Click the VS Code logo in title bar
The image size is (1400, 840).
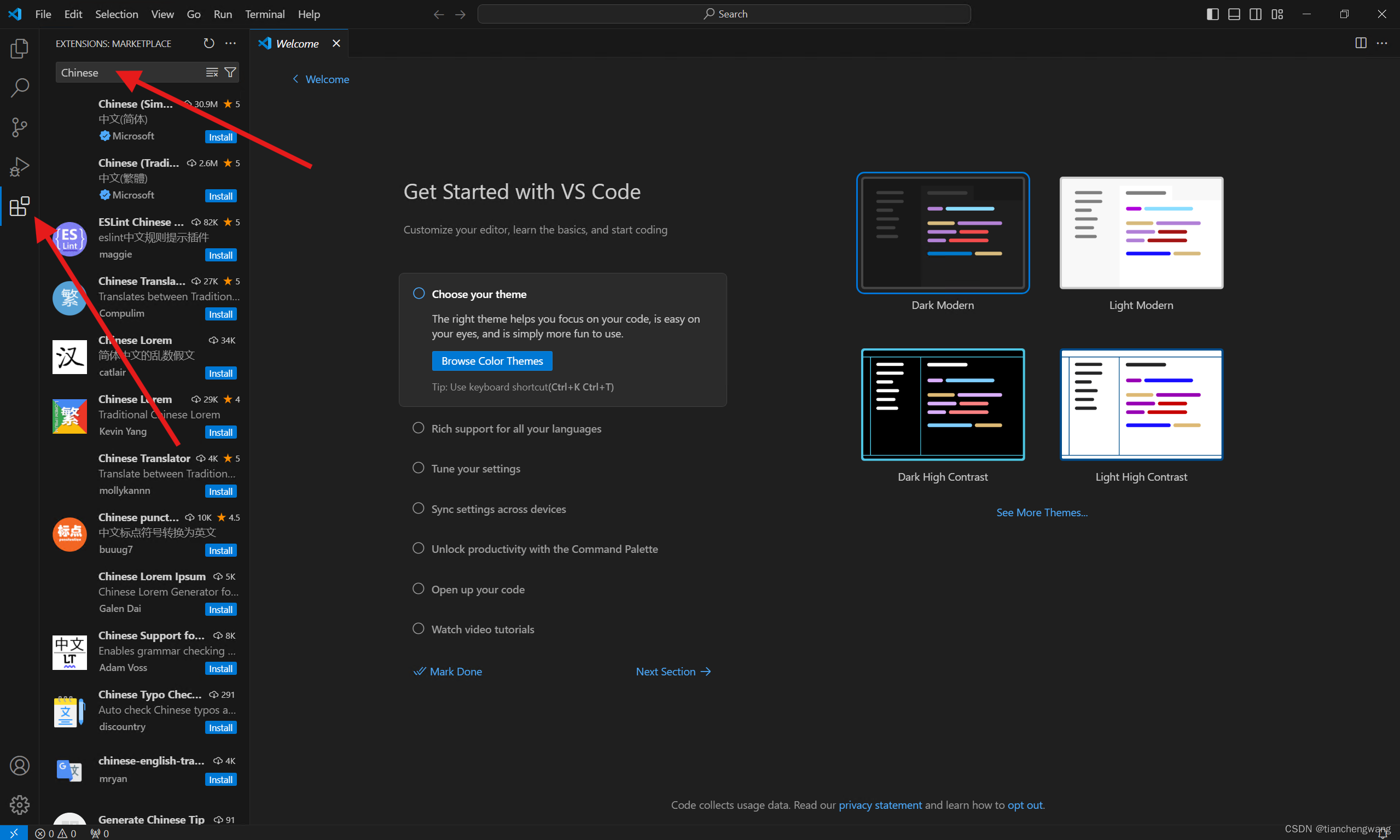[15, 14]
